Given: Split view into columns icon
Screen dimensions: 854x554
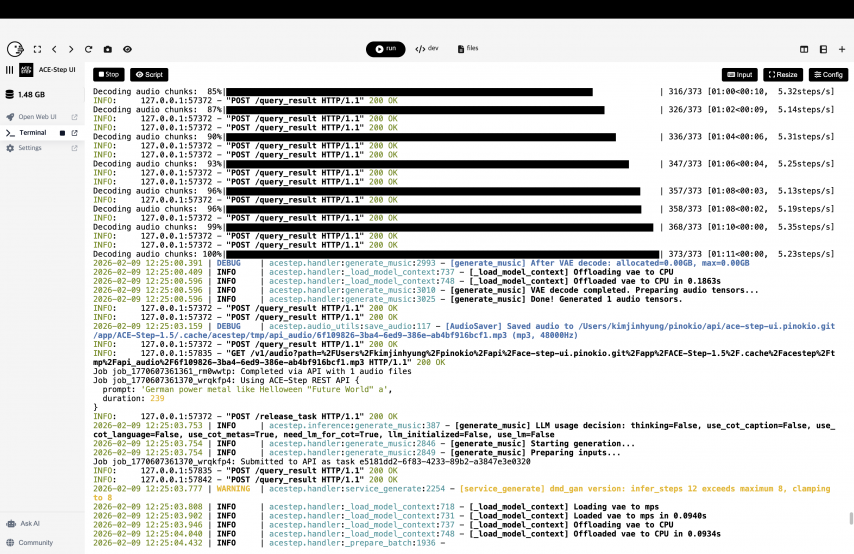Looking at the screenshot, I should [x=804, y=48].
